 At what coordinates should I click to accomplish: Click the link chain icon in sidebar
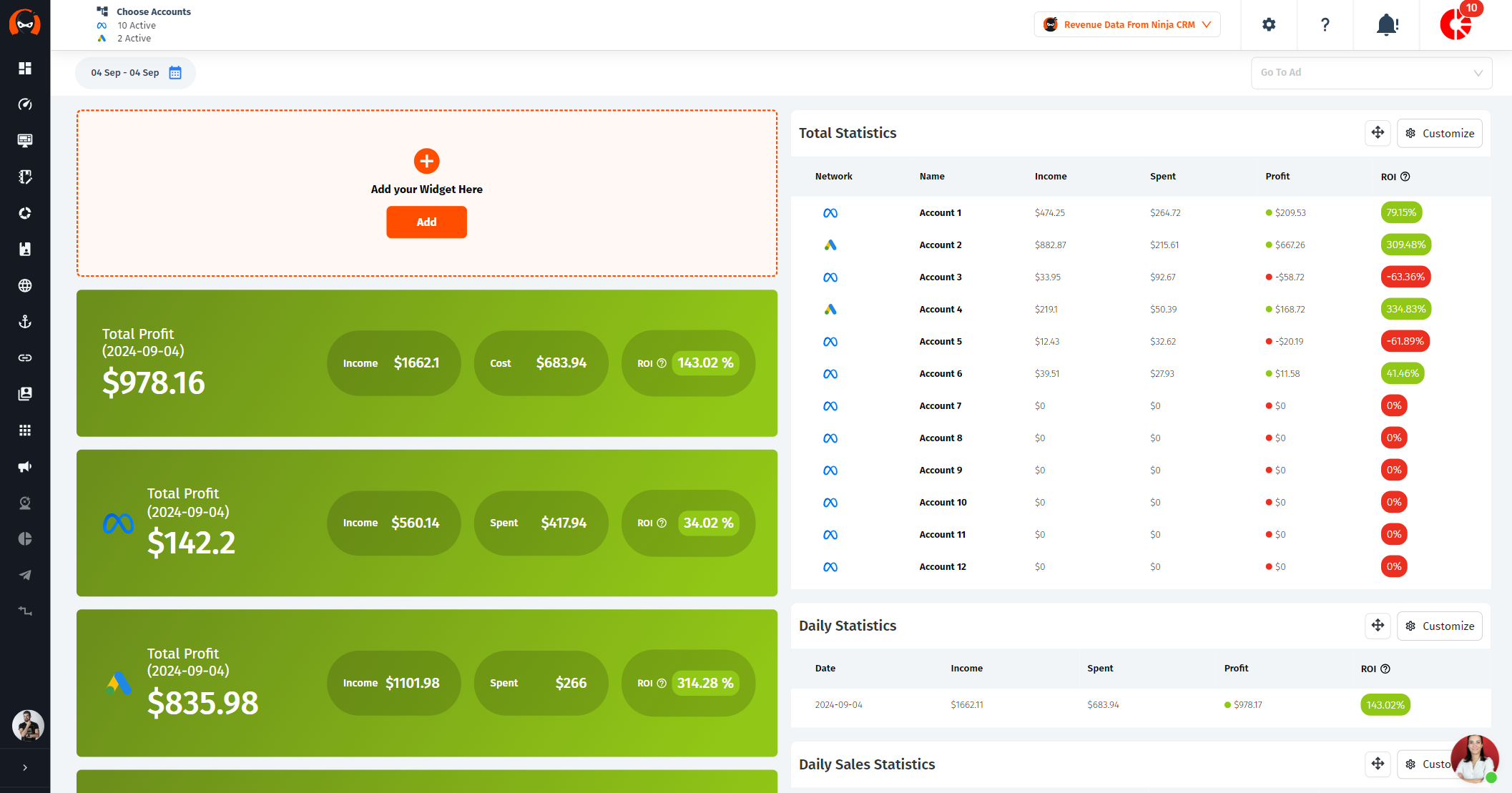25,358
